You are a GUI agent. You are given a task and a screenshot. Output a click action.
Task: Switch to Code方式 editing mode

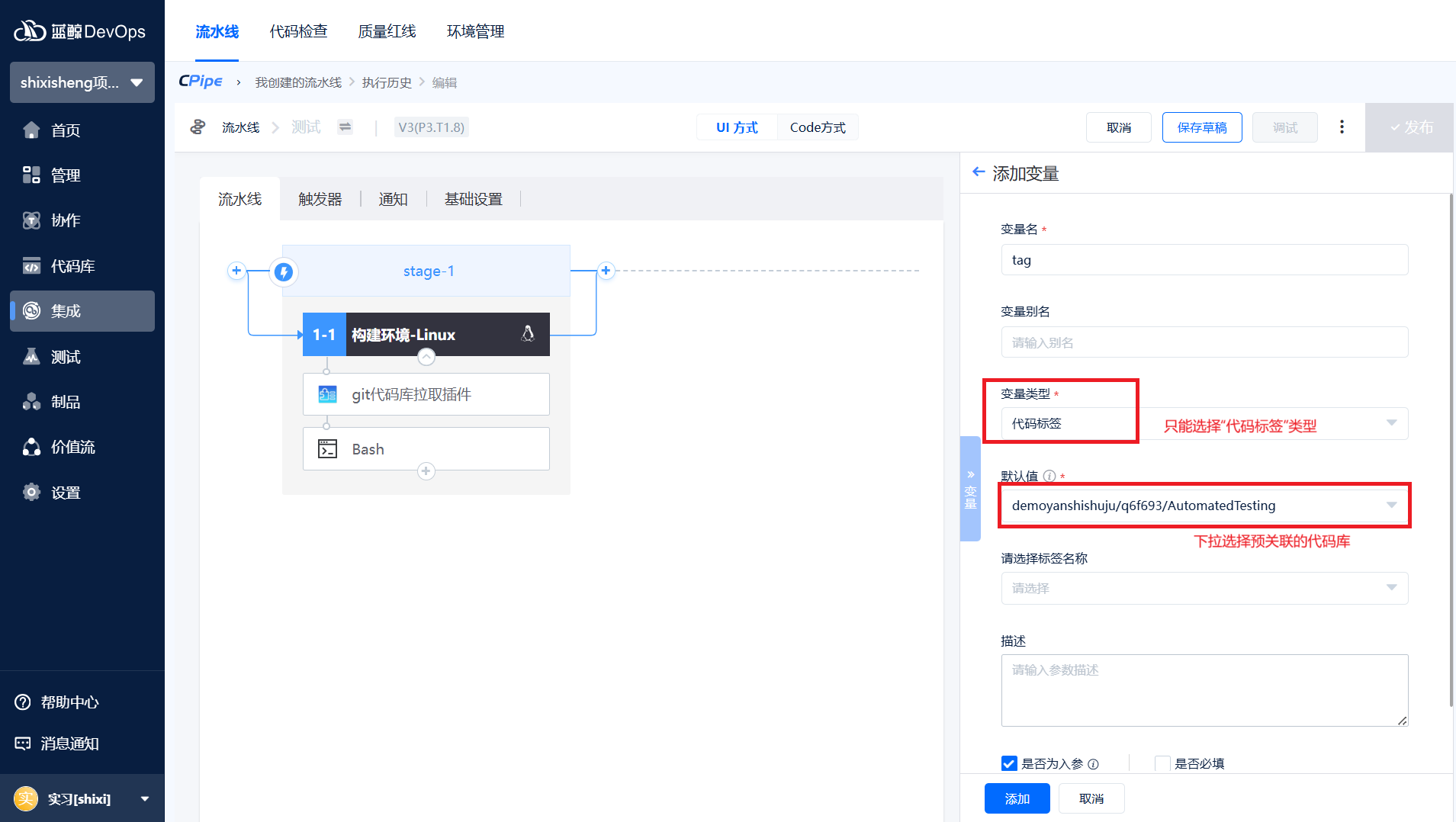818,127
